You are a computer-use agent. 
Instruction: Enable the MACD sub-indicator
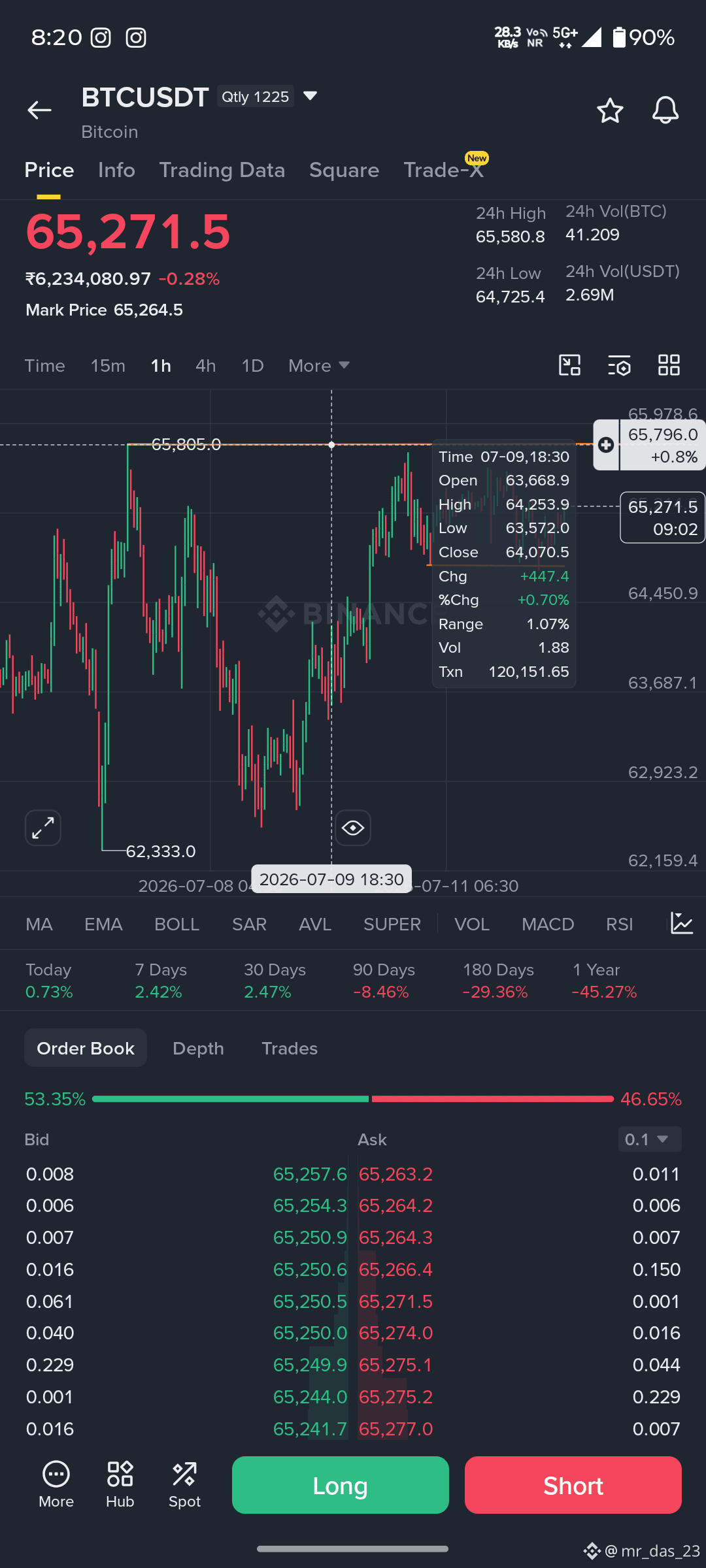548,924
